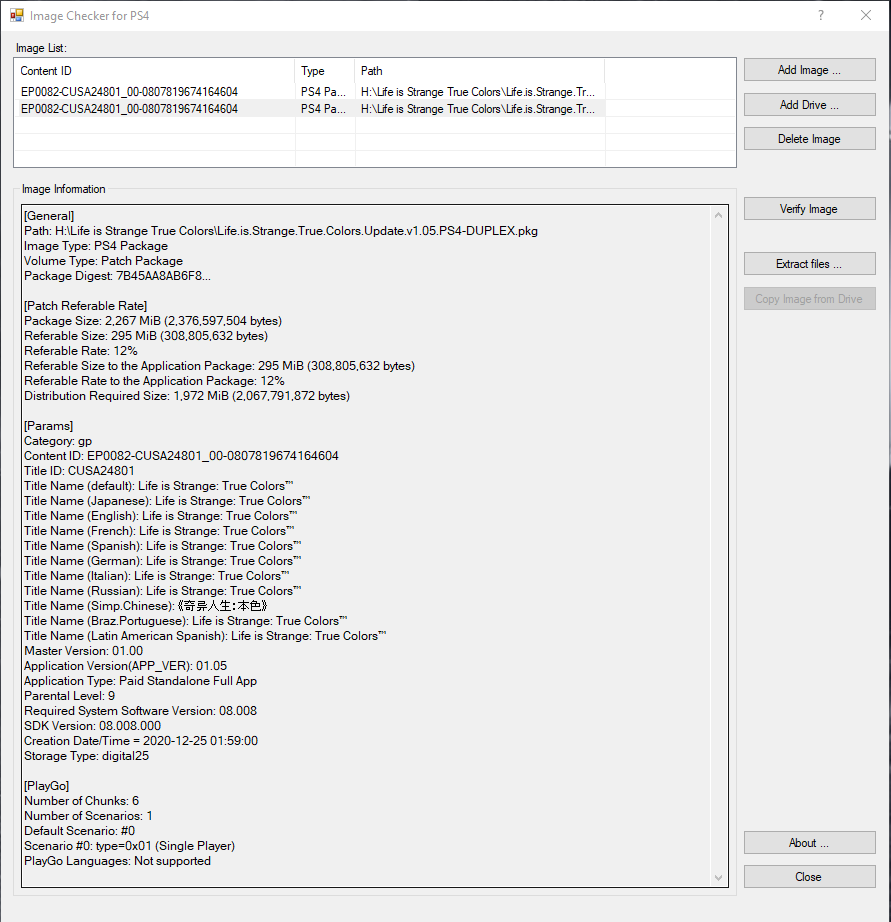This screenshot has height=922, width=891.
Task: Click 'PlayGo Languages: Not supported' line
Action: [x=118, y=861]
